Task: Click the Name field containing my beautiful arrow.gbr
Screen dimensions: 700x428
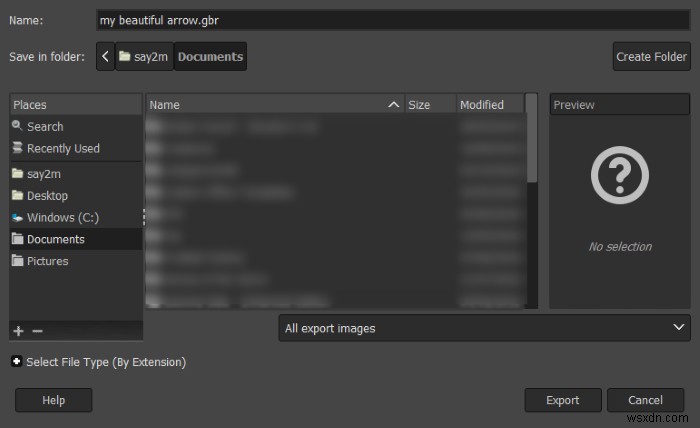Action: click(393, 21)
